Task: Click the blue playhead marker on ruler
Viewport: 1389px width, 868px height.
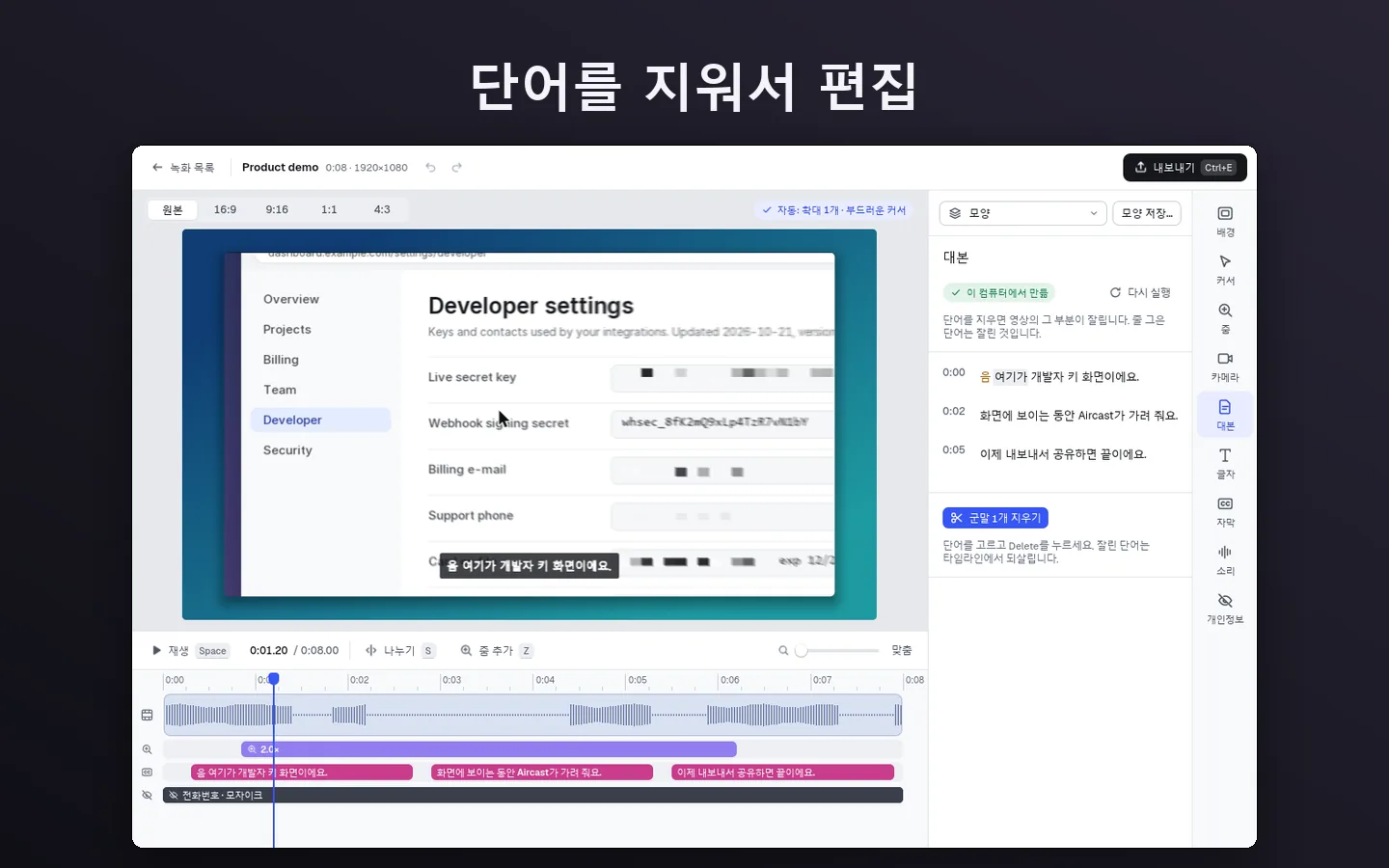Action: [x=274, y=679]
